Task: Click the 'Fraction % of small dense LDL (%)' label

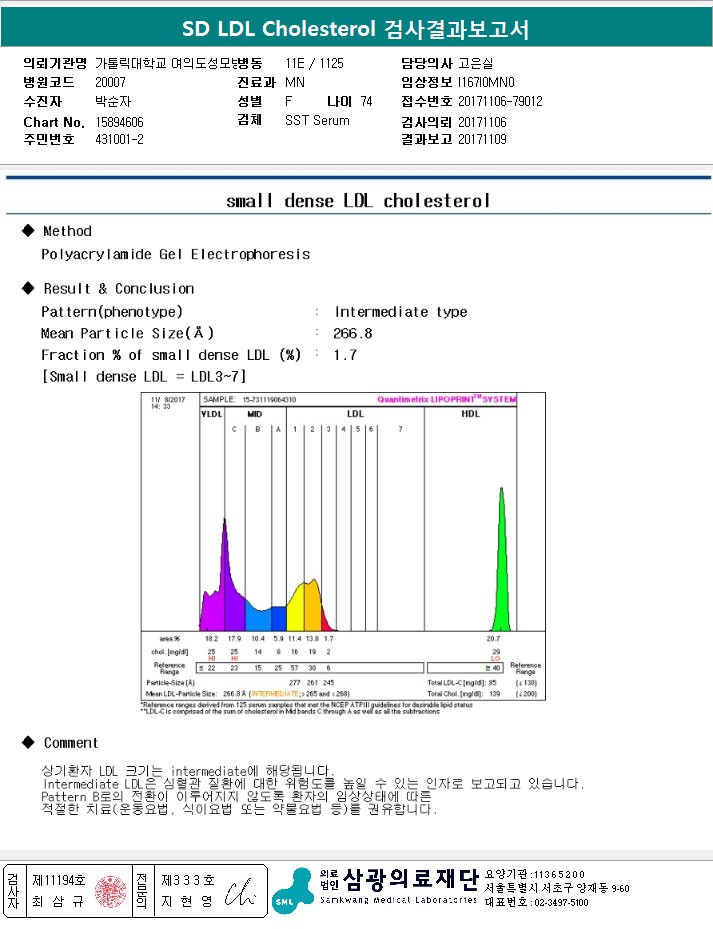Action: [x=171, y=355]
